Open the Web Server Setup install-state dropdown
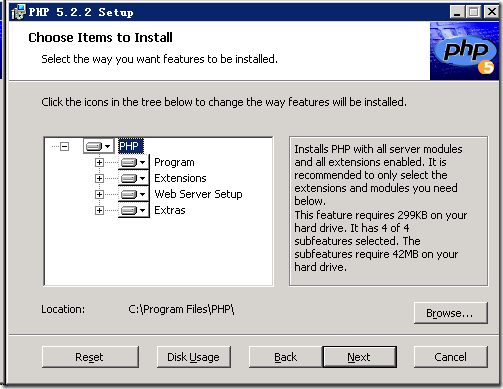Screen dimensions: 503x389 coord(134,194)
